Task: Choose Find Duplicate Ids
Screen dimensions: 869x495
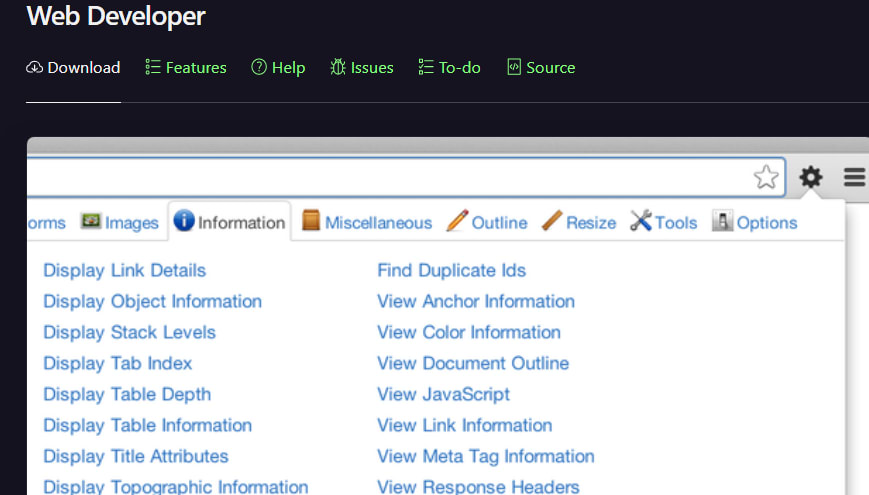Action: click(x=452, y=271)
